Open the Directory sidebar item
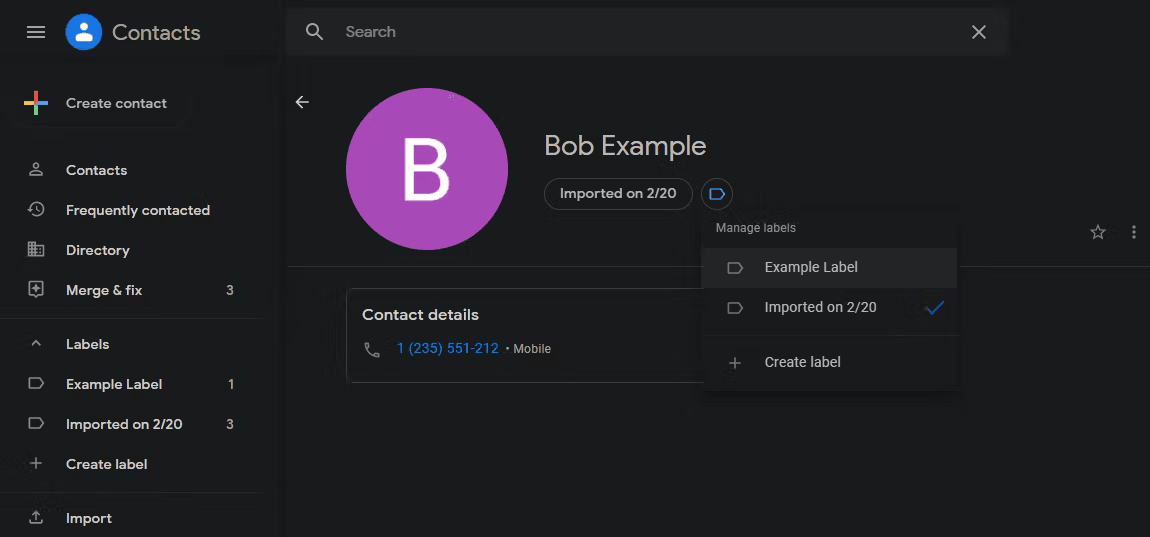This screenshot has height=537, width=1150. 98,250
